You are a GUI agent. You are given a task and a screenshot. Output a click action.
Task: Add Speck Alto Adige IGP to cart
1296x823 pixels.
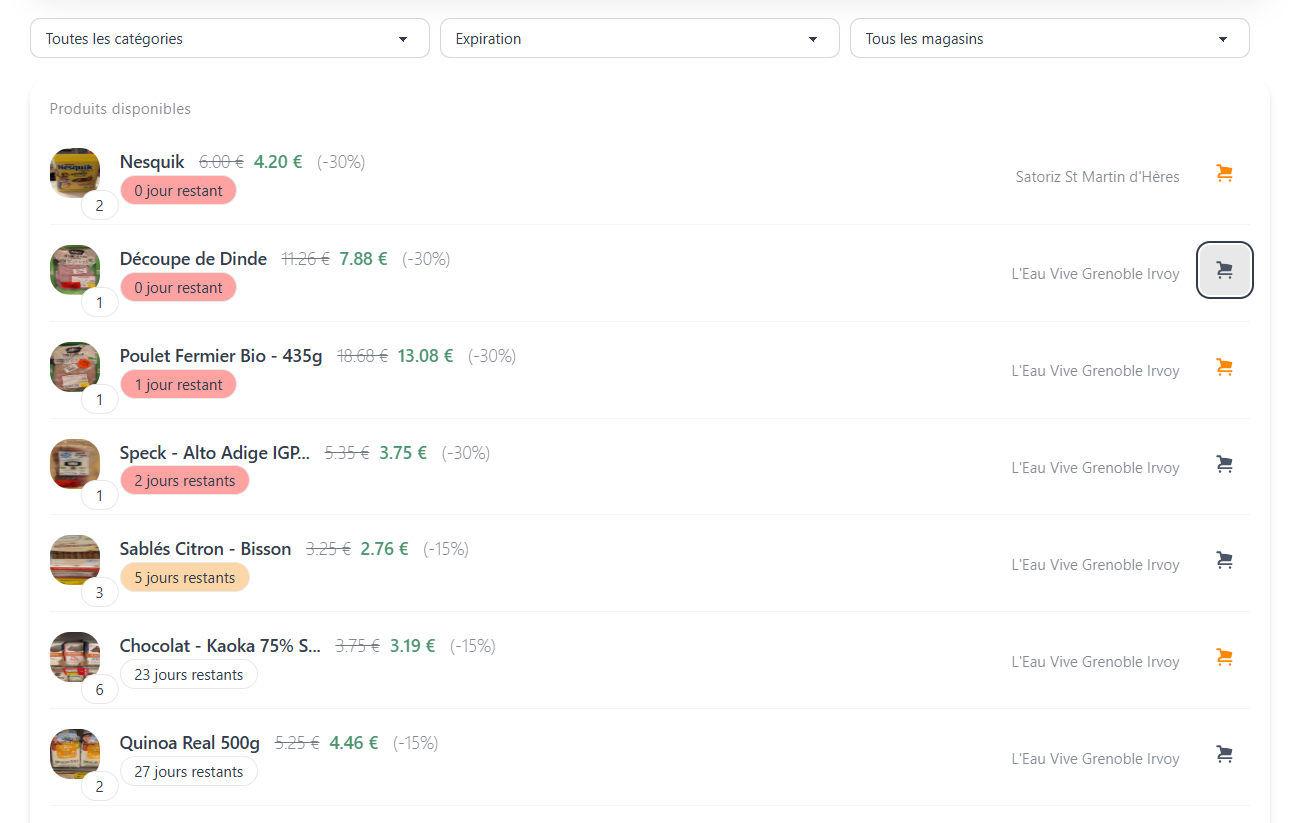tap(1224, 465)
